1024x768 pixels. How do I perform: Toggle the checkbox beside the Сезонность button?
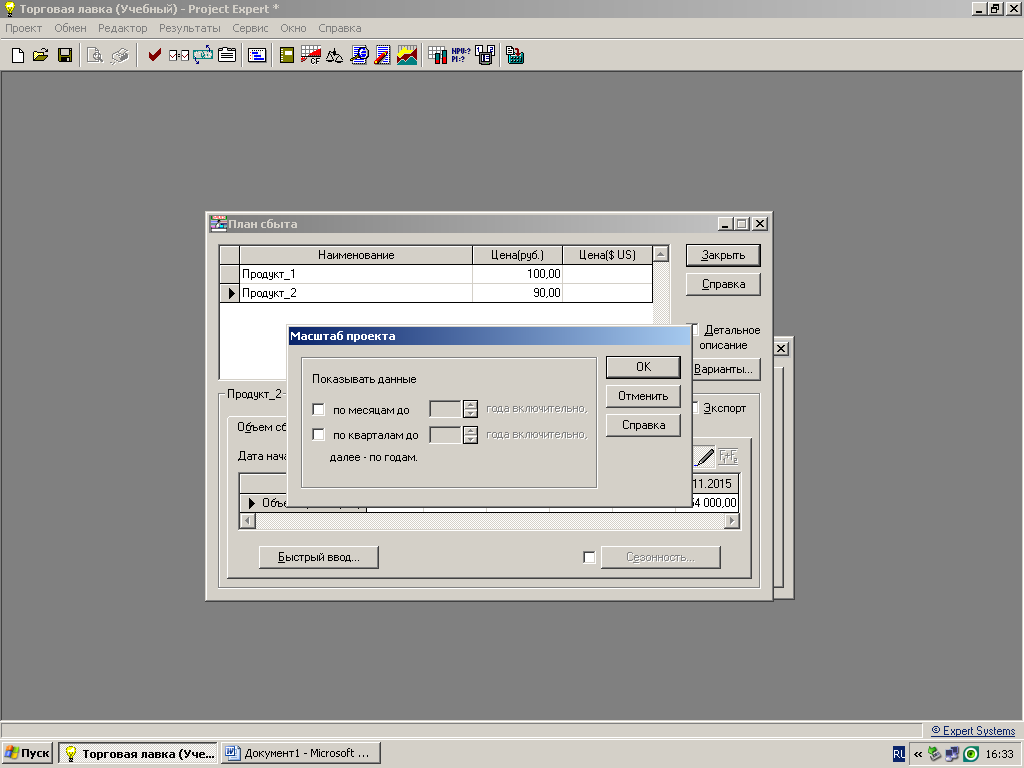pos(589,557)
